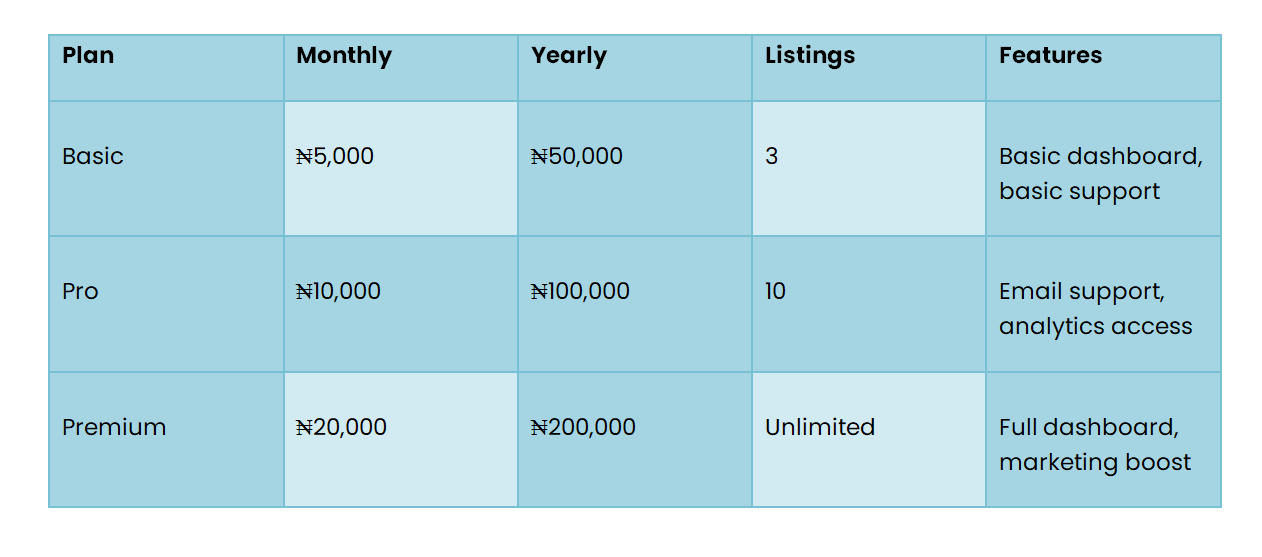Select the Email support, analytics access cell

(1103, 305)
